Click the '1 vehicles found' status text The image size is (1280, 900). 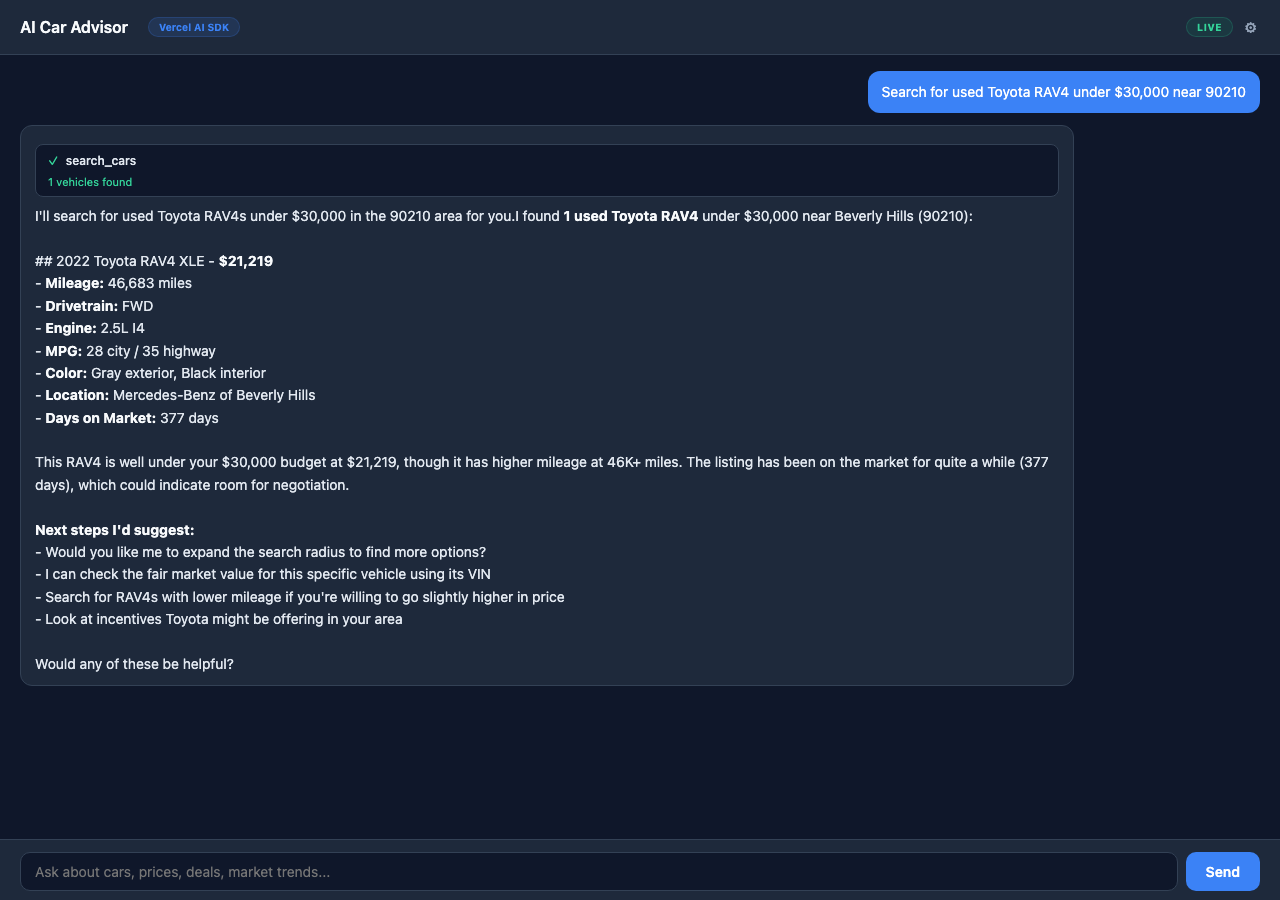click(x=90, y=182)
